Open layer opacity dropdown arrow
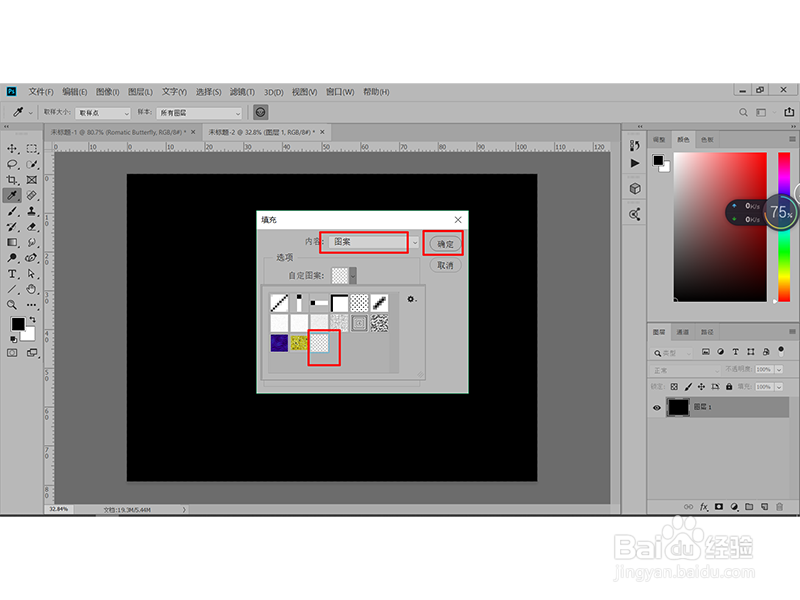Screen dimensions: 800x600 (779, 369)
